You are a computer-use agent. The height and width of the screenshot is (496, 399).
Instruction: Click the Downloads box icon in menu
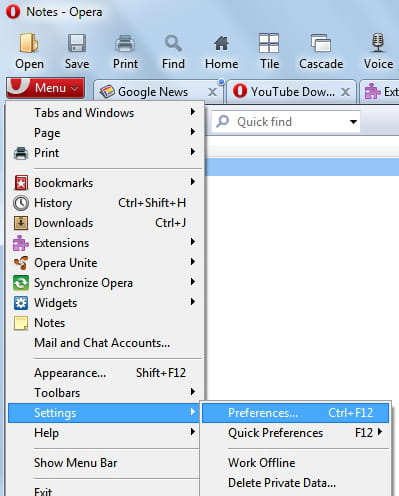[x=21, y=223]
